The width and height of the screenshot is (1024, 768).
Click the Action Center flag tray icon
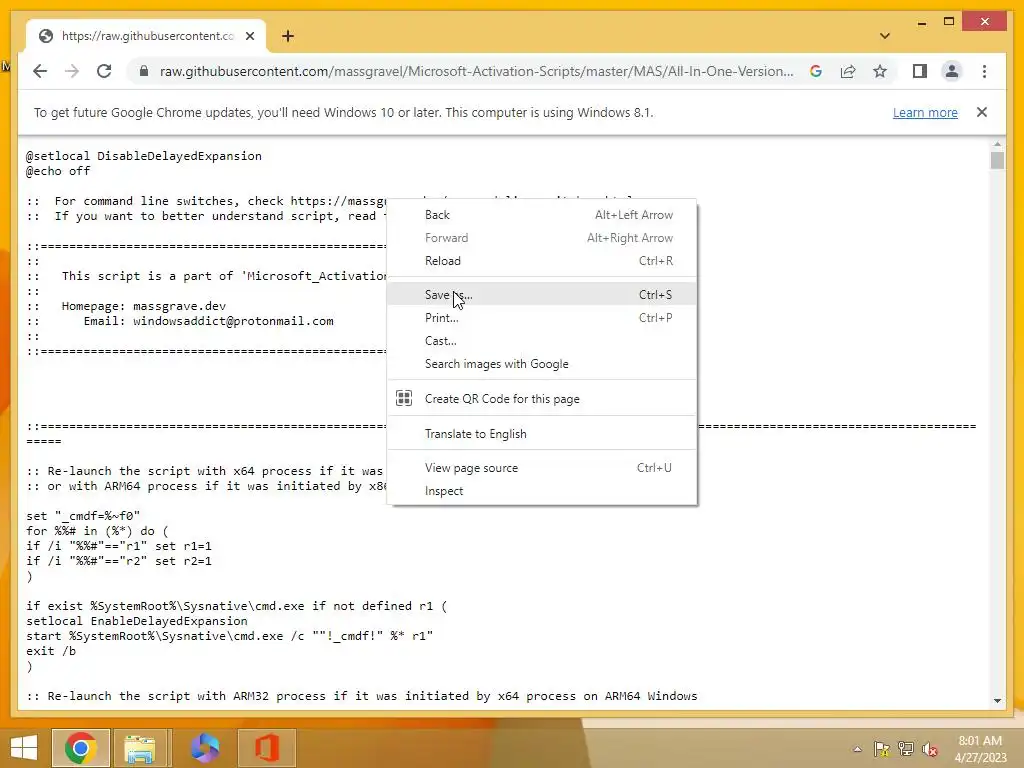point(882,749)
